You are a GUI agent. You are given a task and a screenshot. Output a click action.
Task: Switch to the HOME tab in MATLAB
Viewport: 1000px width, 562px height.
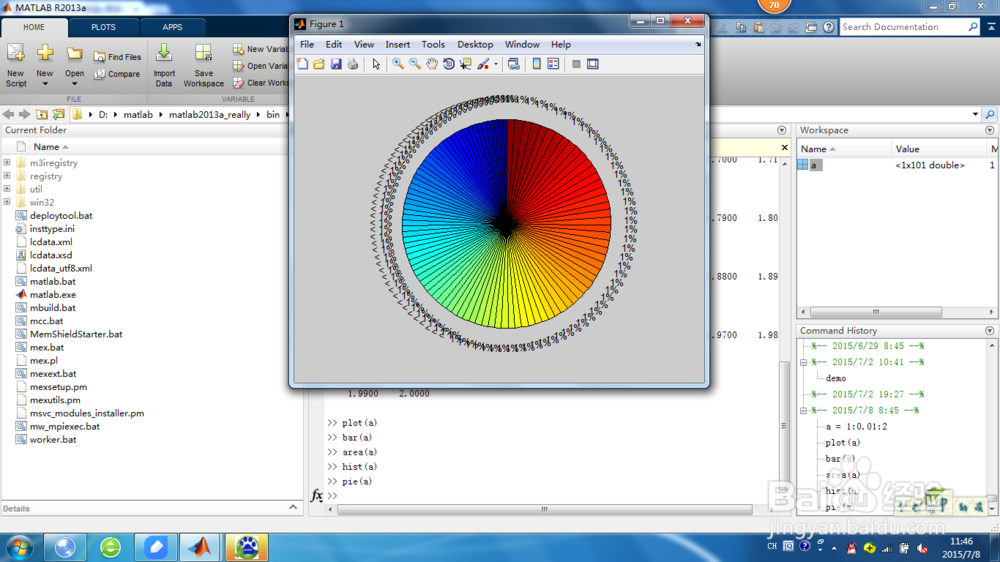34,27
